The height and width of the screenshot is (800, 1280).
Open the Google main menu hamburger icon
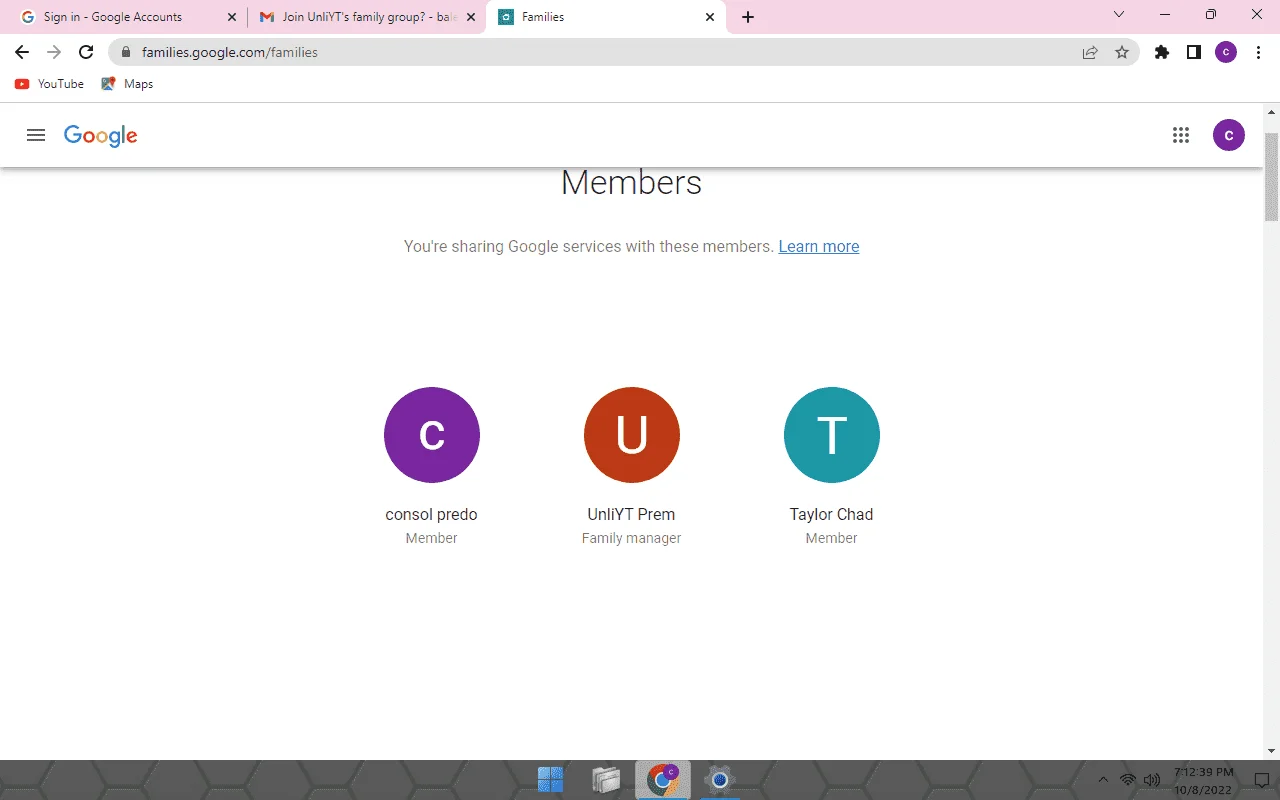coord(36,135)
